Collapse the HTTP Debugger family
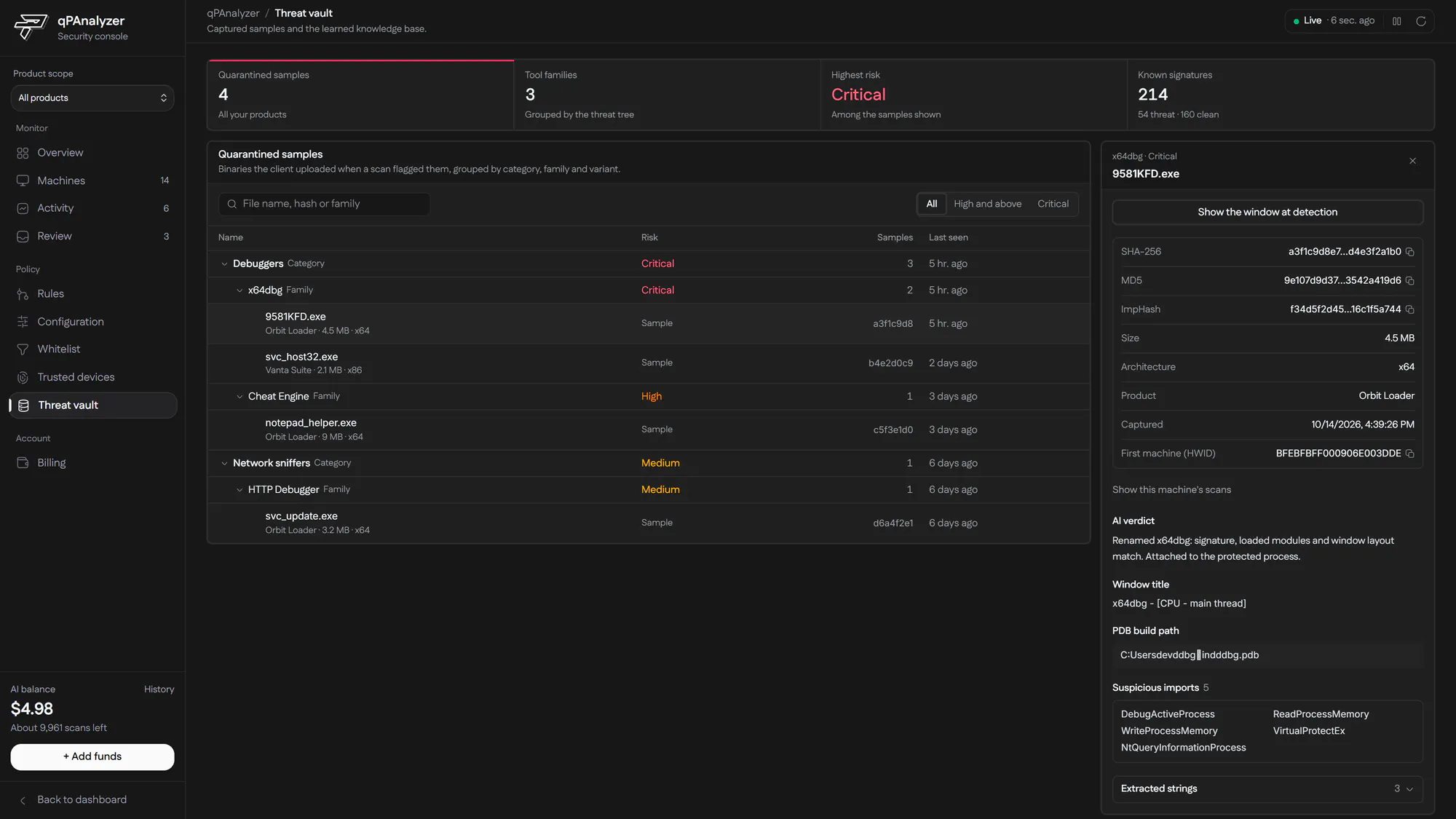 [x=240, y=490]
